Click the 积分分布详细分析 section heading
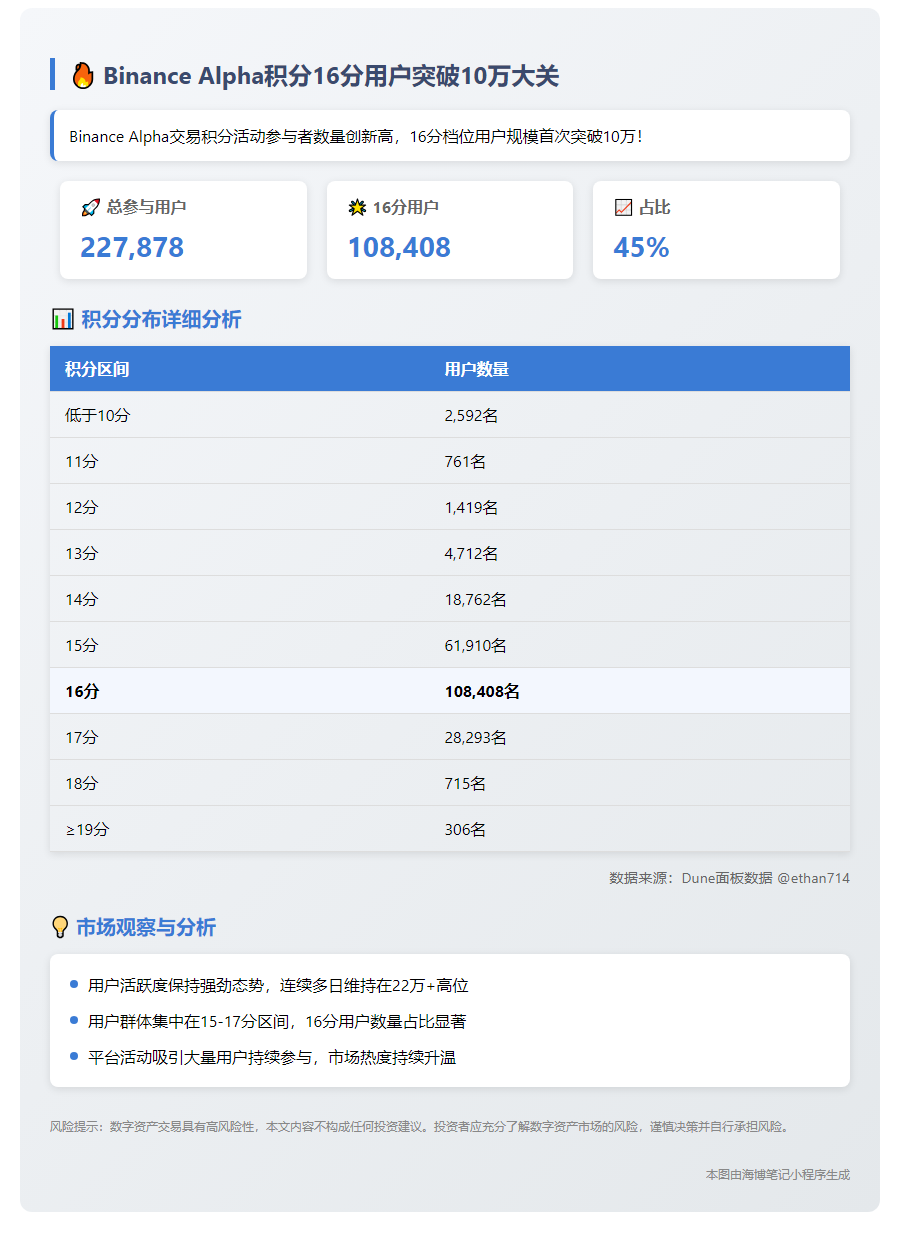The width and height of the screenshot is (900, 1244). point(161,319)
